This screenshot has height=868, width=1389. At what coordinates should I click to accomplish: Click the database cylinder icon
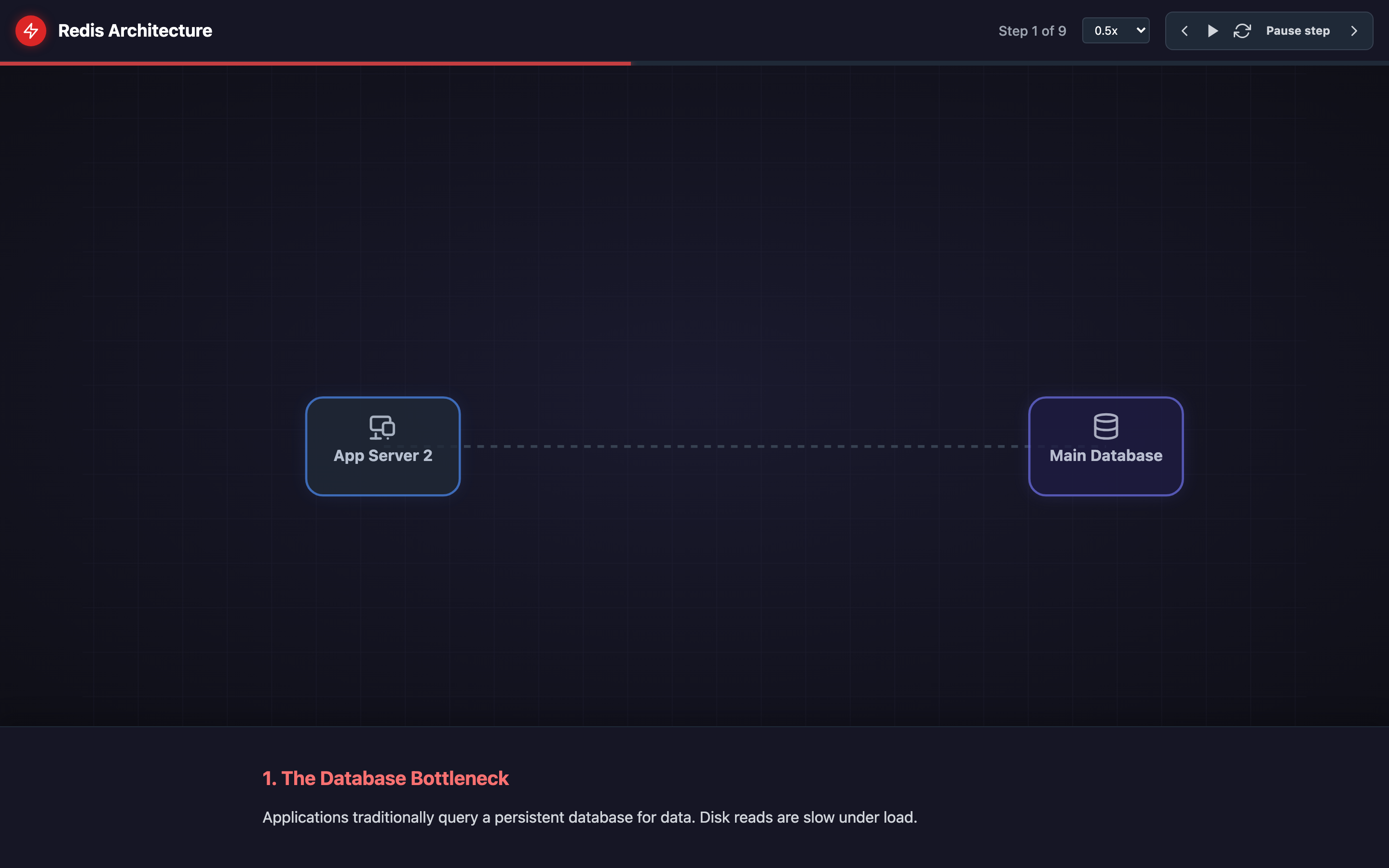point(1105,427)
